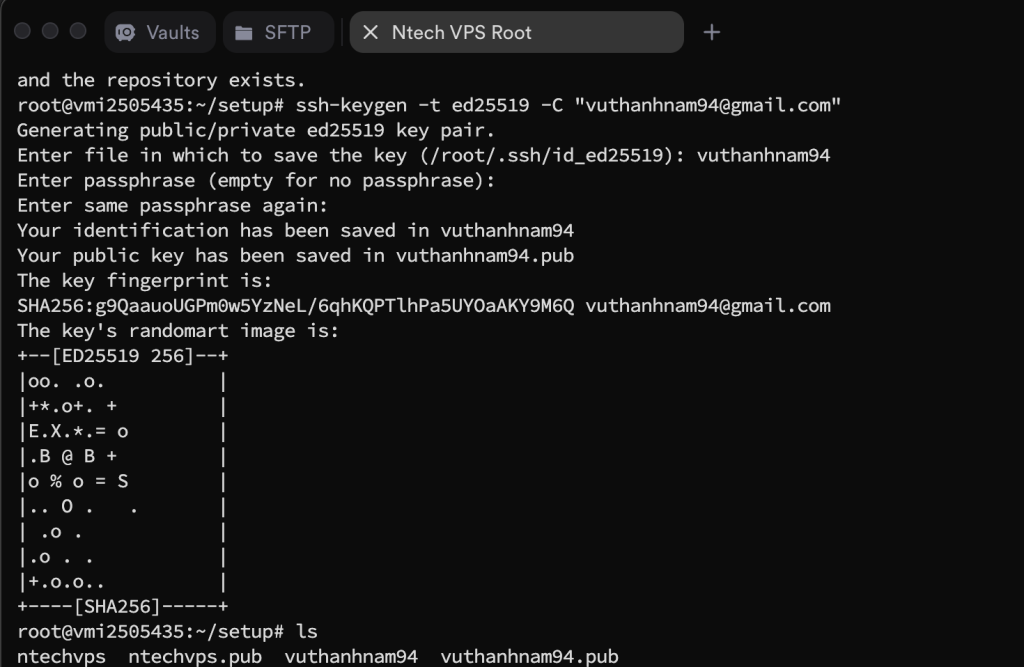Click the email after the fingerprint
1024x667 pixels.
(x=708, y=306)
